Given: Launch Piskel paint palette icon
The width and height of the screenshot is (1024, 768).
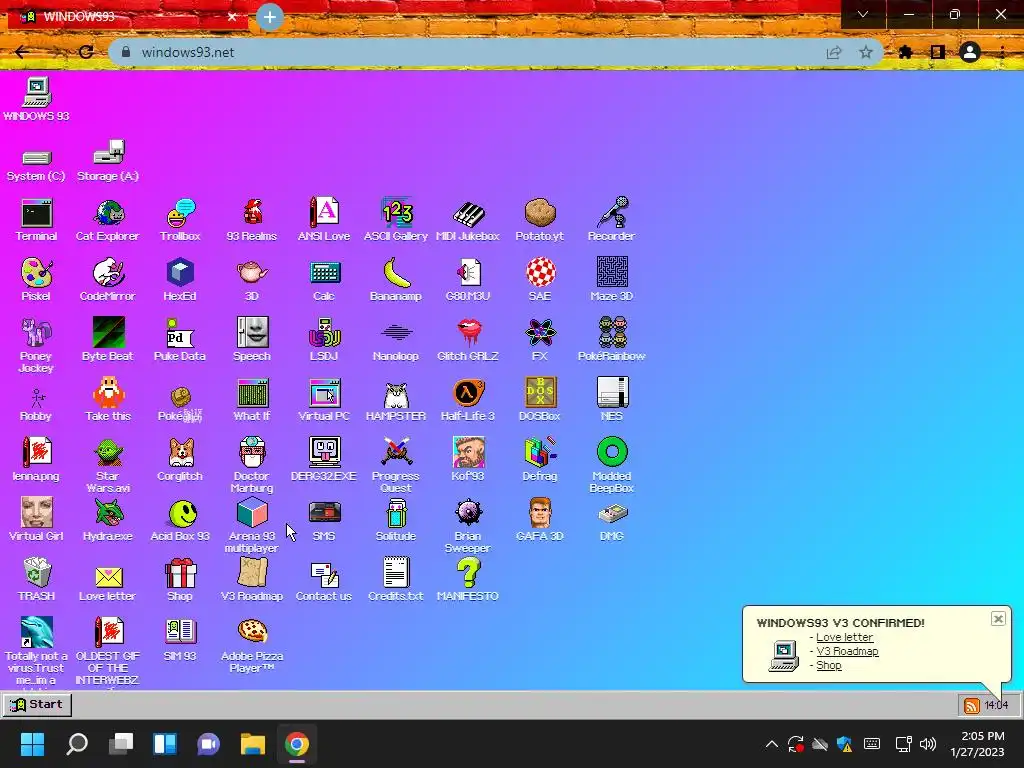Looking at the screenshot, I should point(37,280).
